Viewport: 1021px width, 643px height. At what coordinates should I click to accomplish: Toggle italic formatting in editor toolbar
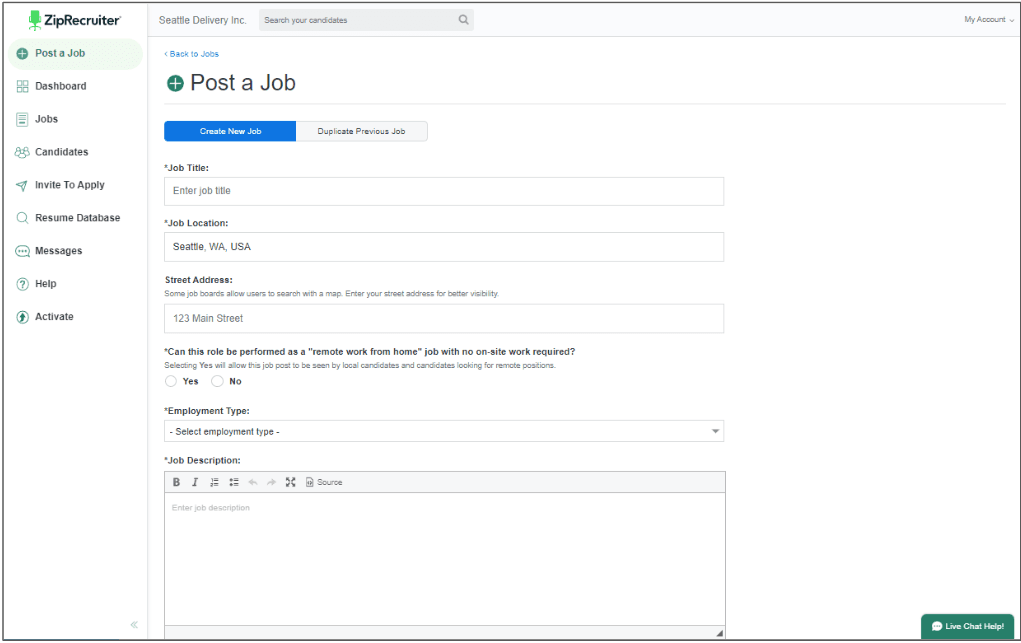pos(195,482)
